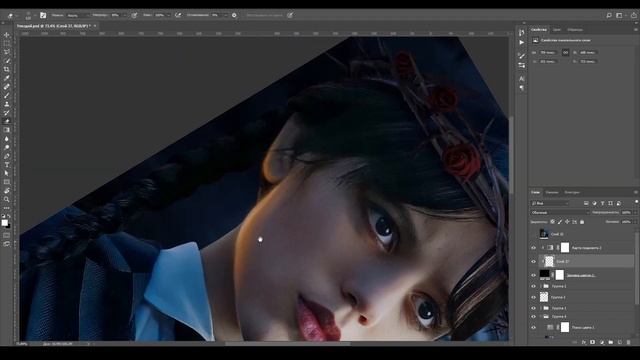The image size is (640, 360).
Task: Click the foreground color swatch
Action: [x=4, y=222]
